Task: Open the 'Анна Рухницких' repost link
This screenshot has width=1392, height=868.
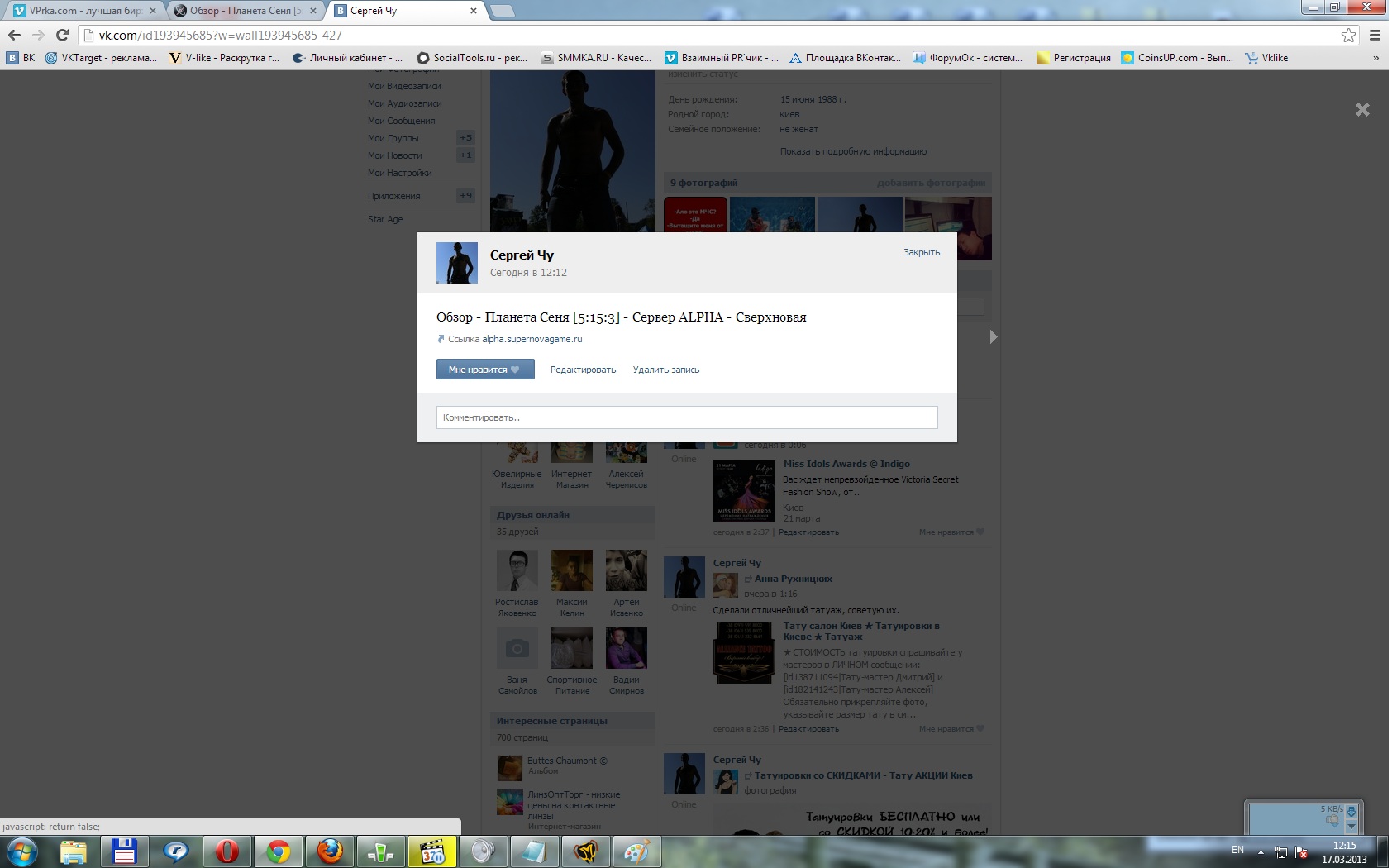Action: (x=794, y=579)
